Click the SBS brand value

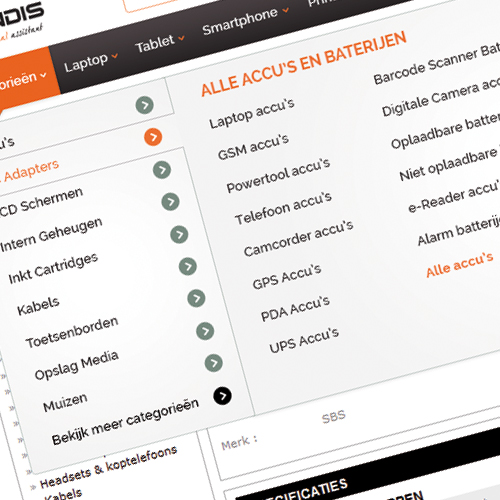(x=333, y=417)
